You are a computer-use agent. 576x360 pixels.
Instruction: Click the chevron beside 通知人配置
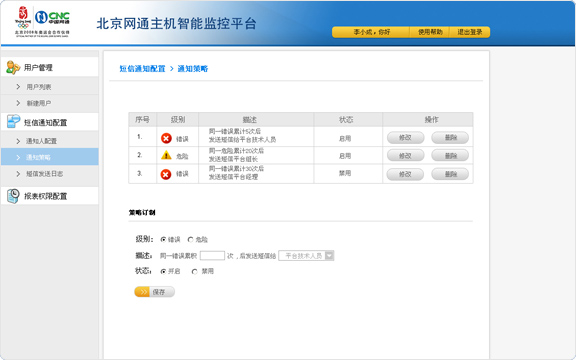coord(18,141)
